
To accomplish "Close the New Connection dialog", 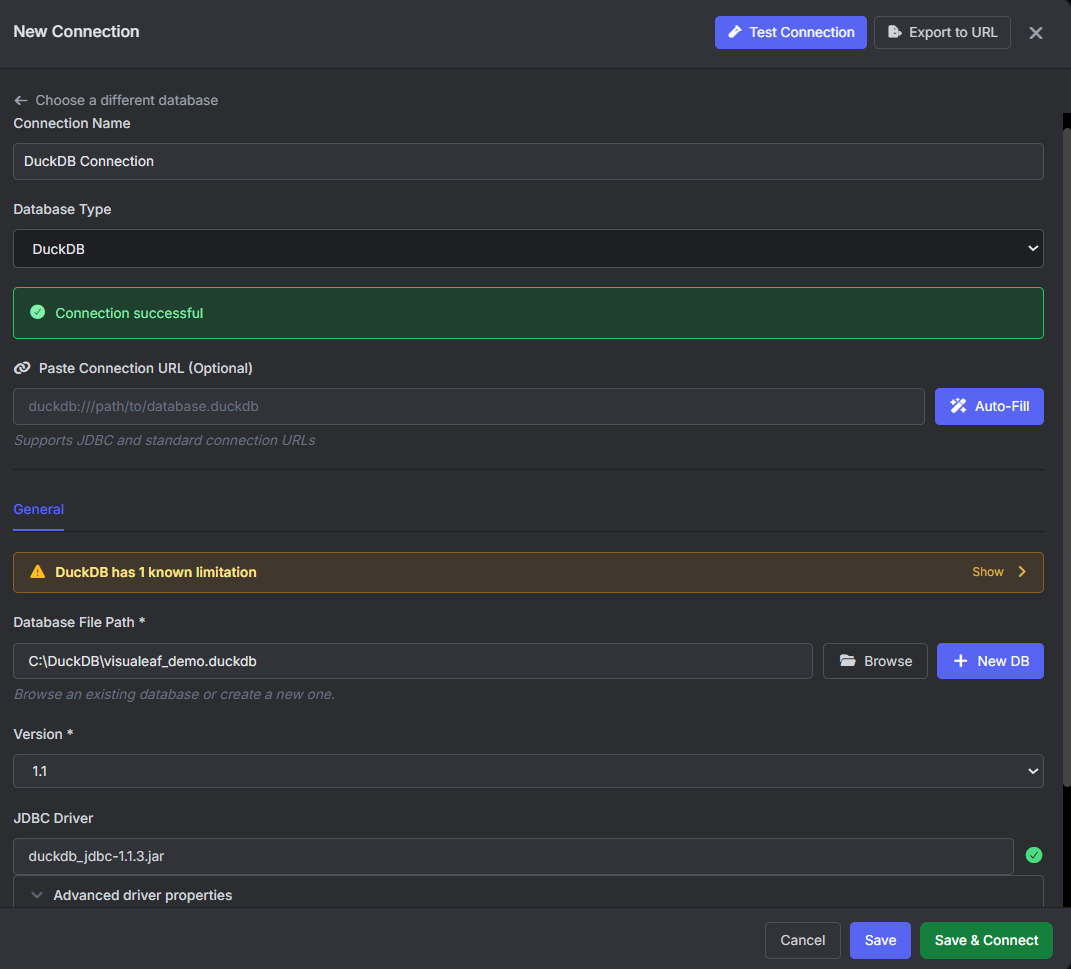I will click(1035, 33).
